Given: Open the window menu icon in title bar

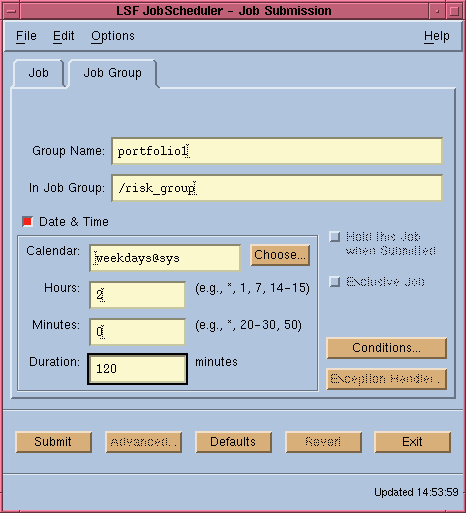Looking at the screenshot, I should [x=11, y=11].
